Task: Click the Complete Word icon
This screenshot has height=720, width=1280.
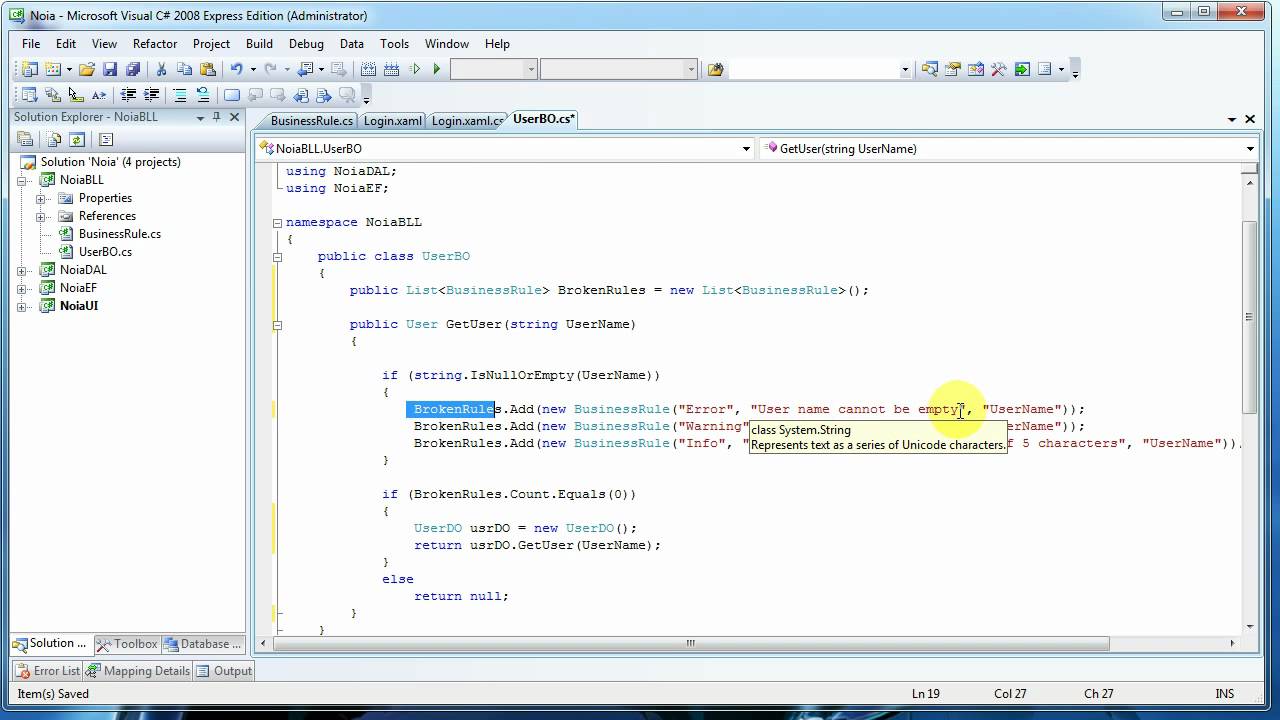Action: tap(98, 95)
